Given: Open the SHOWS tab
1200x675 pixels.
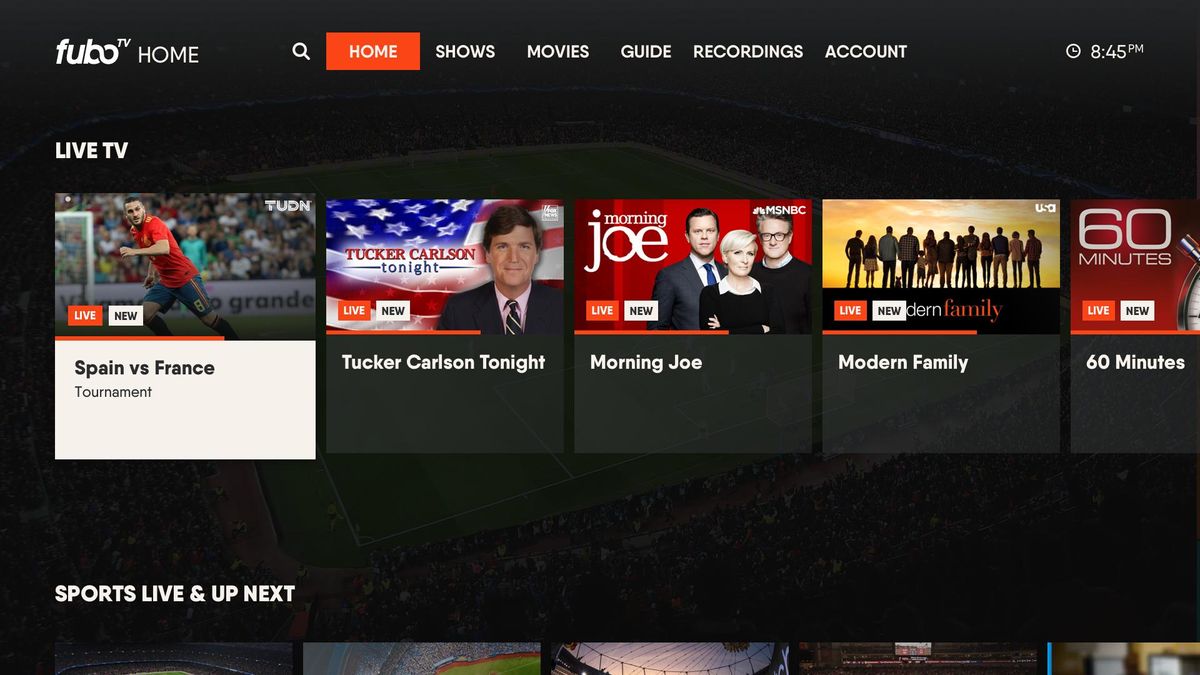Looking at the screenshot, I should click(x=465, y=51).
